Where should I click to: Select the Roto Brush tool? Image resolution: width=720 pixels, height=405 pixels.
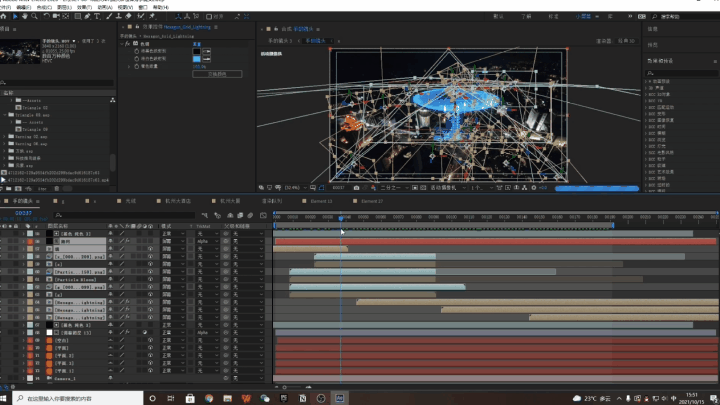tap(141, 16)
